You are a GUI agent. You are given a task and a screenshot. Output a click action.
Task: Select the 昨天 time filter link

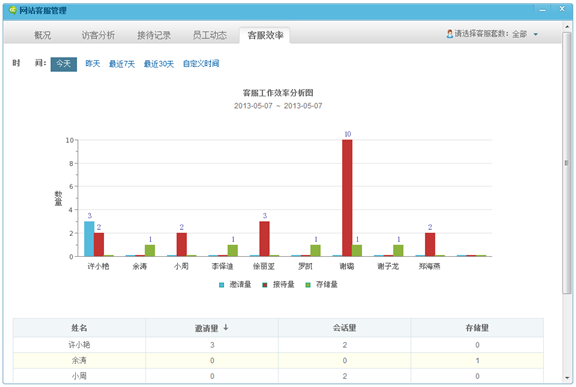click(x=93, y=64)
